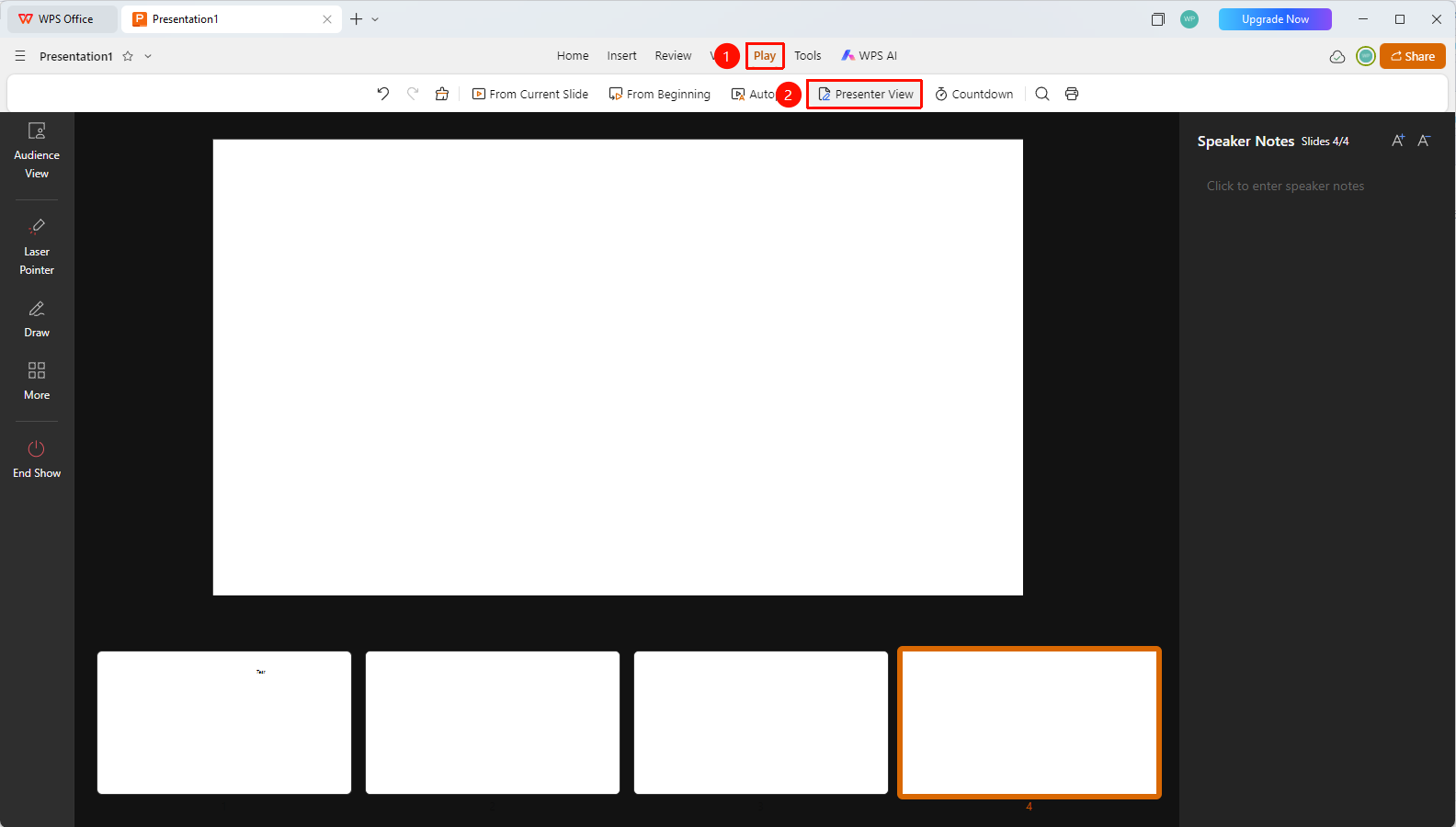
Task: Switch to Audience View in the sidebar
Action: (37, 152)
